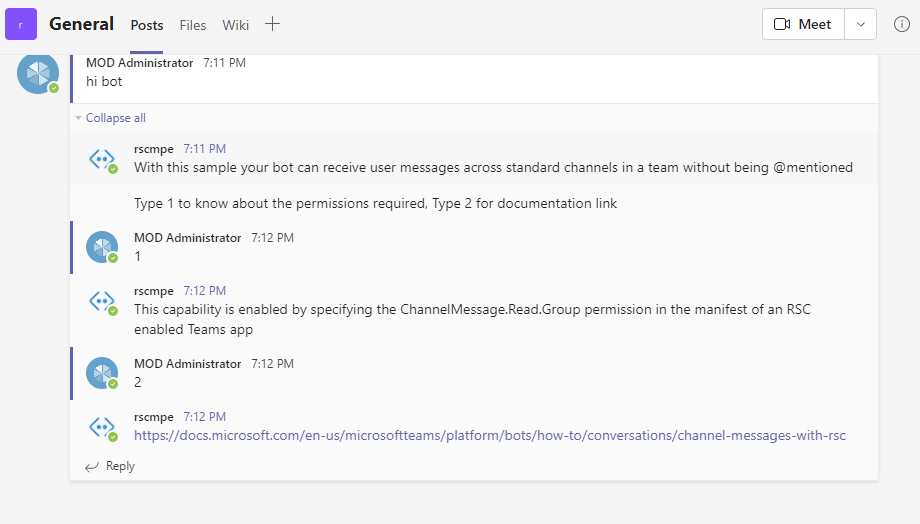Click the General channel title
This screenshot has height=524, width=920.
[x=82, y=24]
